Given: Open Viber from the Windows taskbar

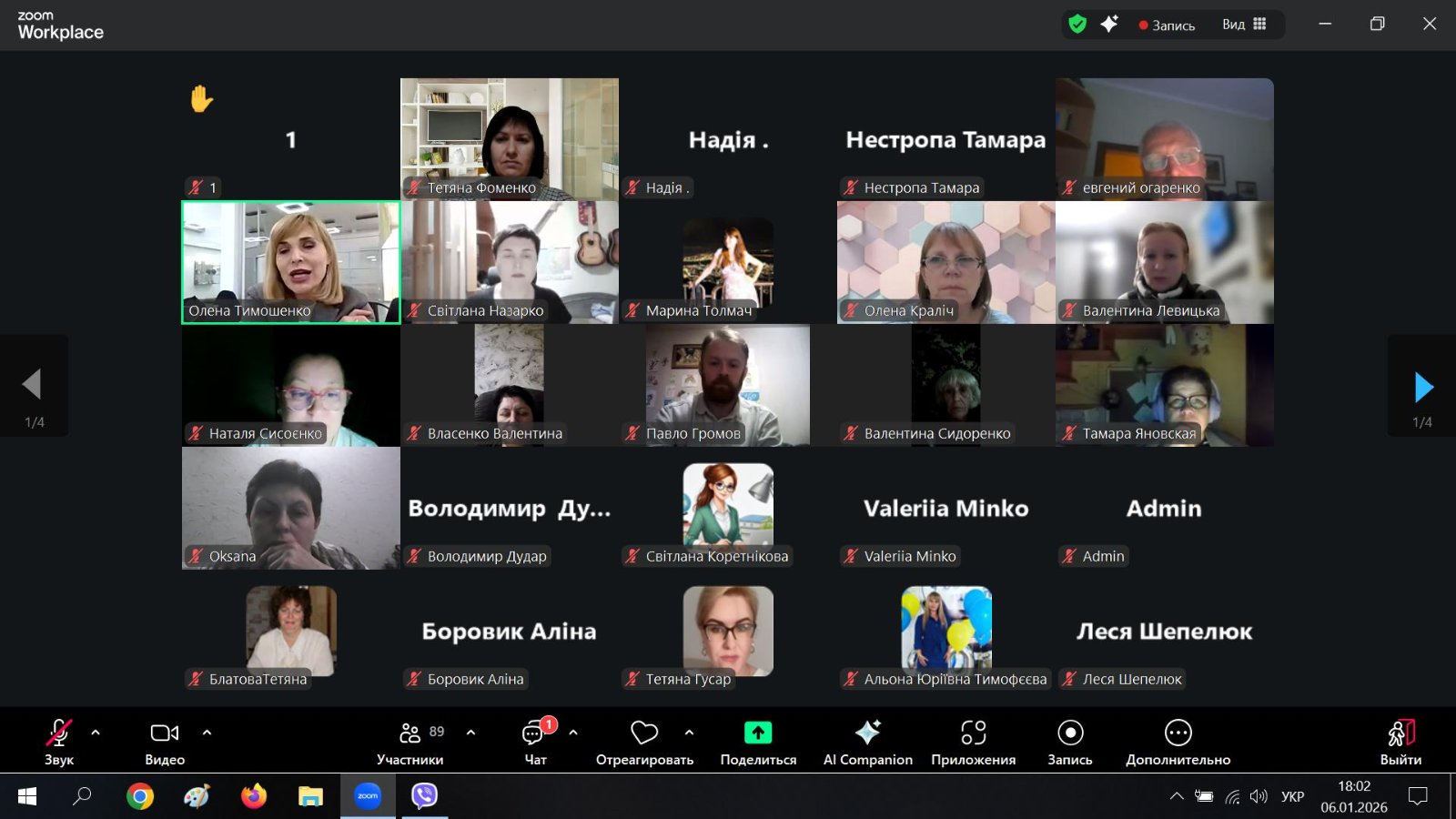Looking at the screenshot, I should 424,796.
